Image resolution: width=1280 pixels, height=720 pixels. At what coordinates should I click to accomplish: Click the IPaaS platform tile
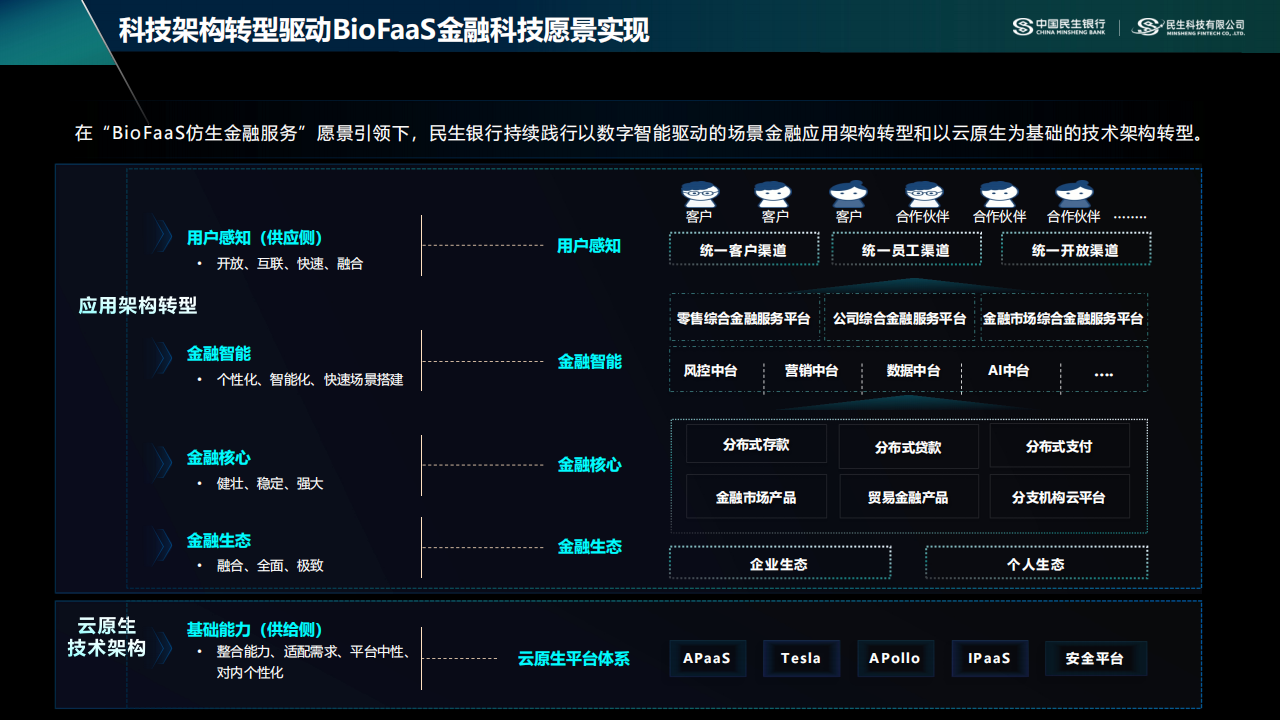989,658
